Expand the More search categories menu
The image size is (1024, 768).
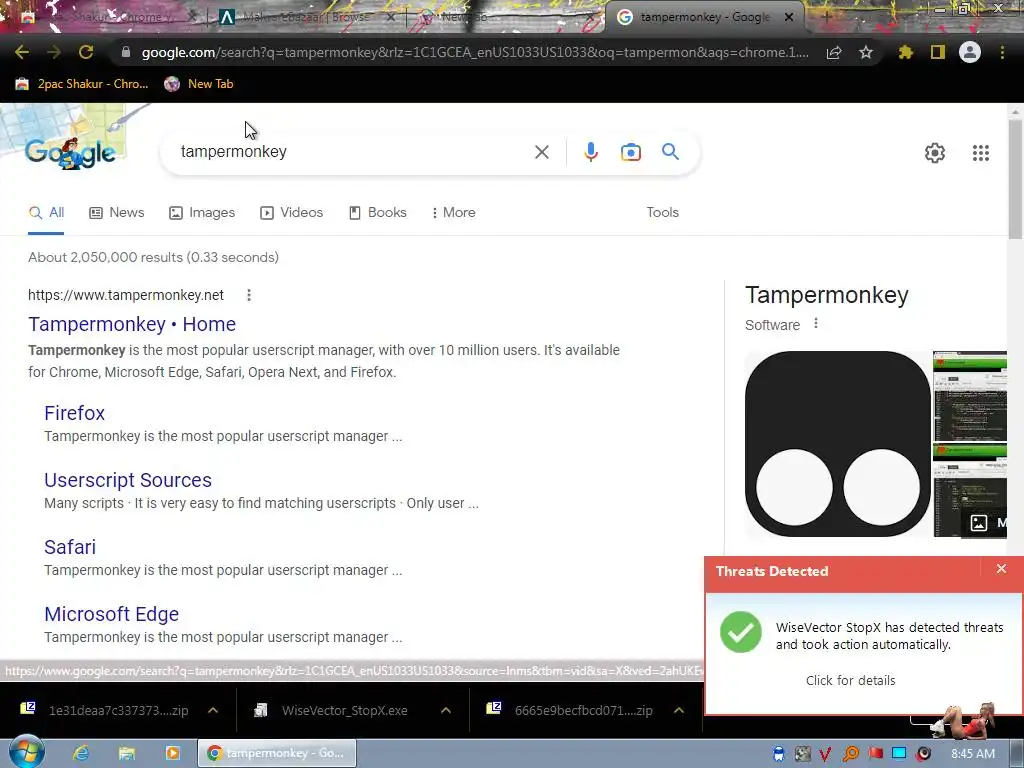[x=453, y=212]
